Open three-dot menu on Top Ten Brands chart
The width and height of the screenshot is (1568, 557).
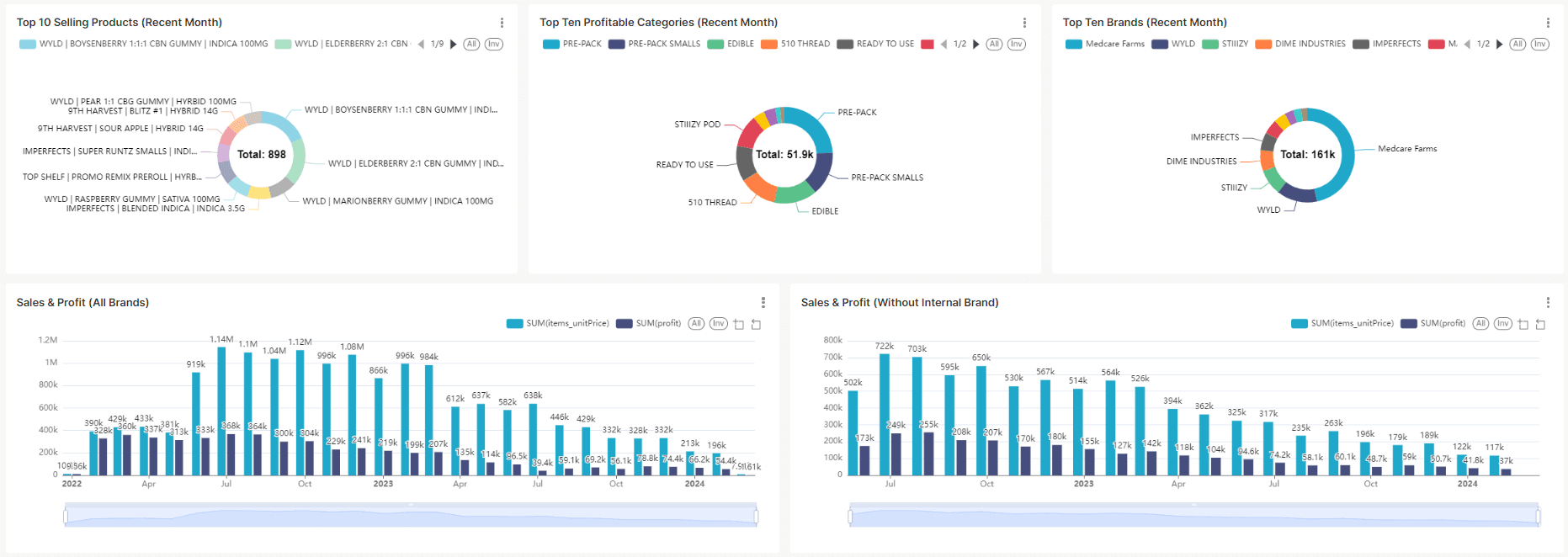[x=1547, y=23]
